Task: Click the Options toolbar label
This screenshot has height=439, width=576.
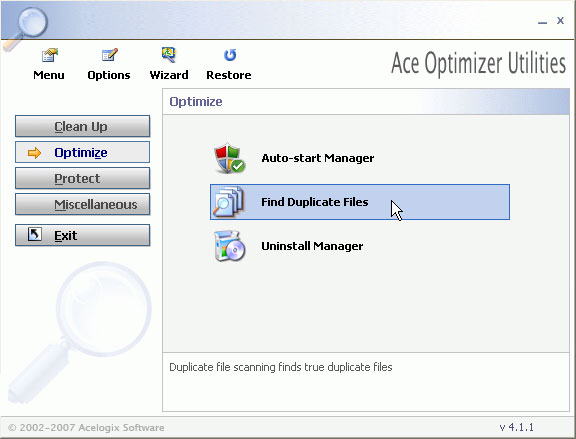Action: 109,75
